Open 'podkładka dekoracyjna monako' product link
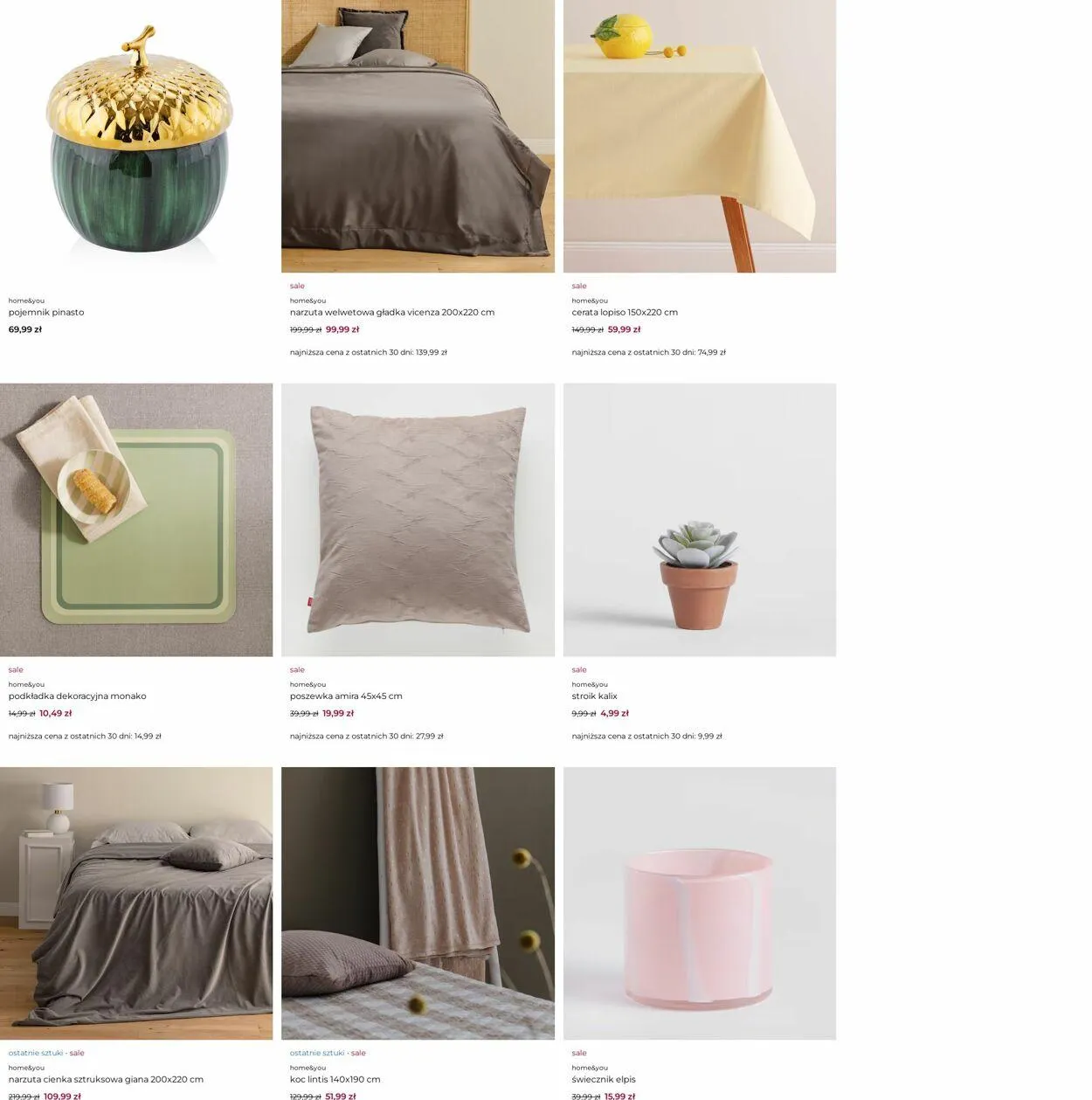Viewport: 1092px width, 1100px height. [x=78, y=696]
